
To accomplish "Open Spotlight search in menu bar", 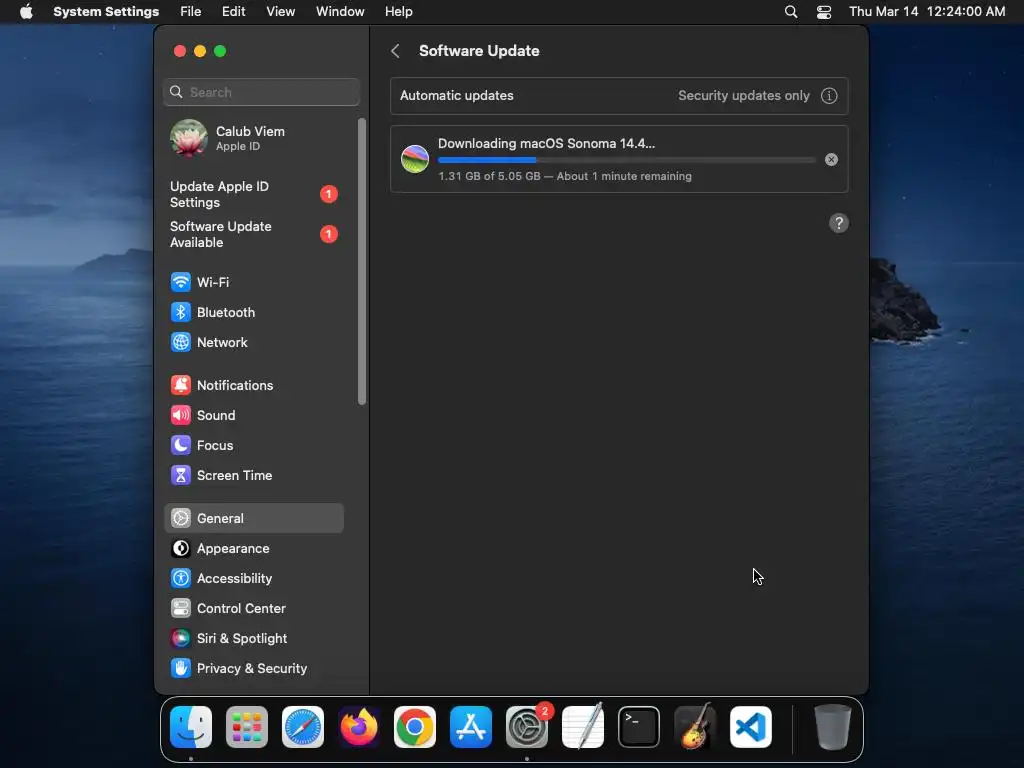I will [791, 11].
